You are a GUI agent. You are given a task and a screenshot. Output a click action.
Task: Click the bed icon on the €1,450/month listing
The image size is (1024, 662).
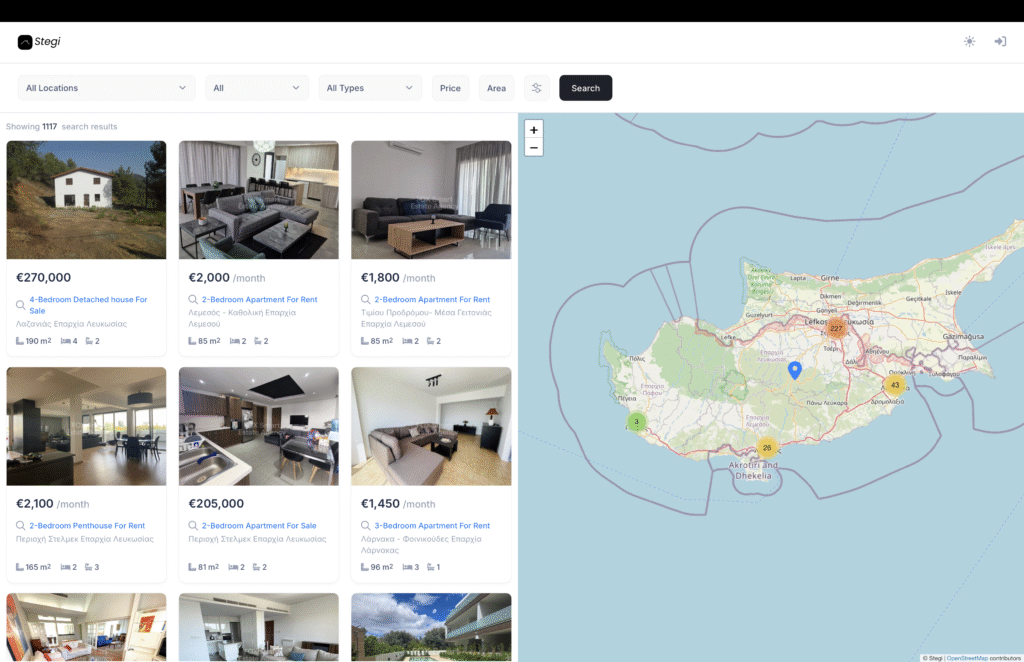(x=408, y=567)
